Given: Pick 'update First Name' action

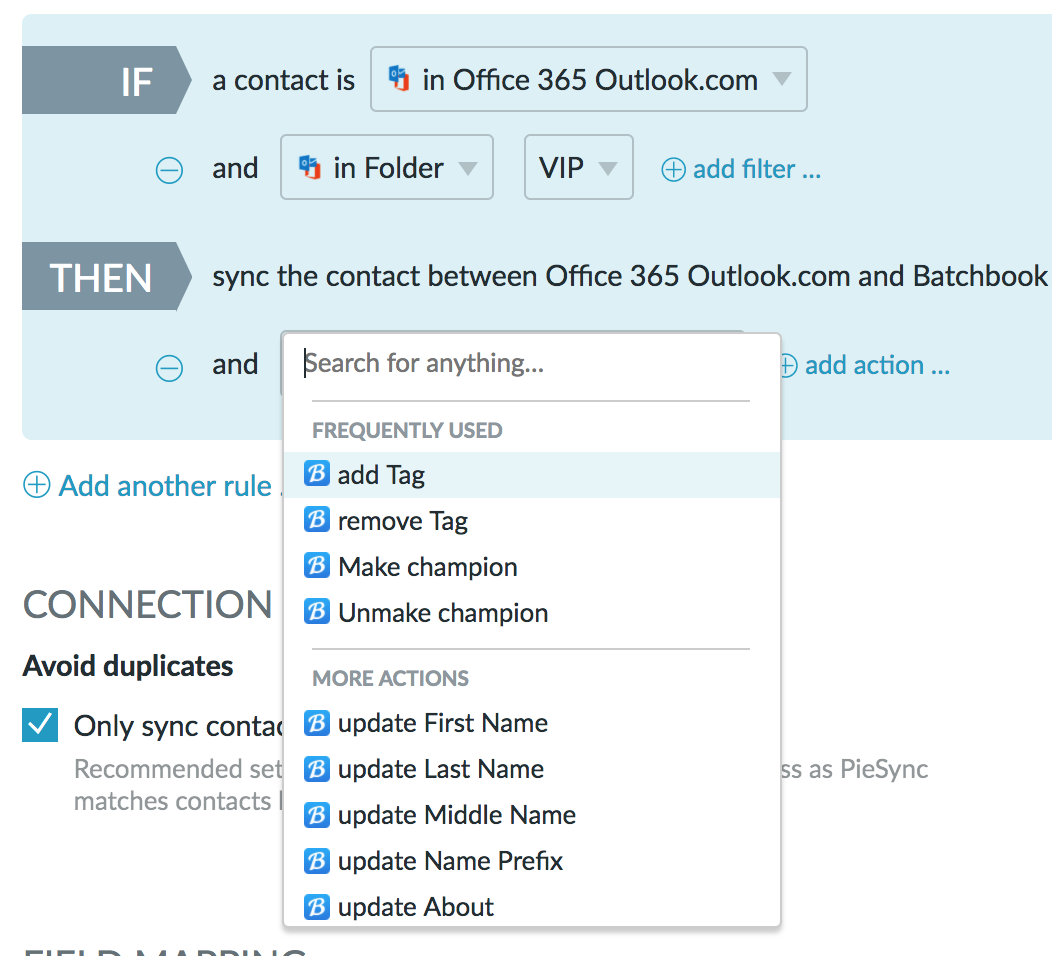Looking at the screenshot, I should (532, 723).
